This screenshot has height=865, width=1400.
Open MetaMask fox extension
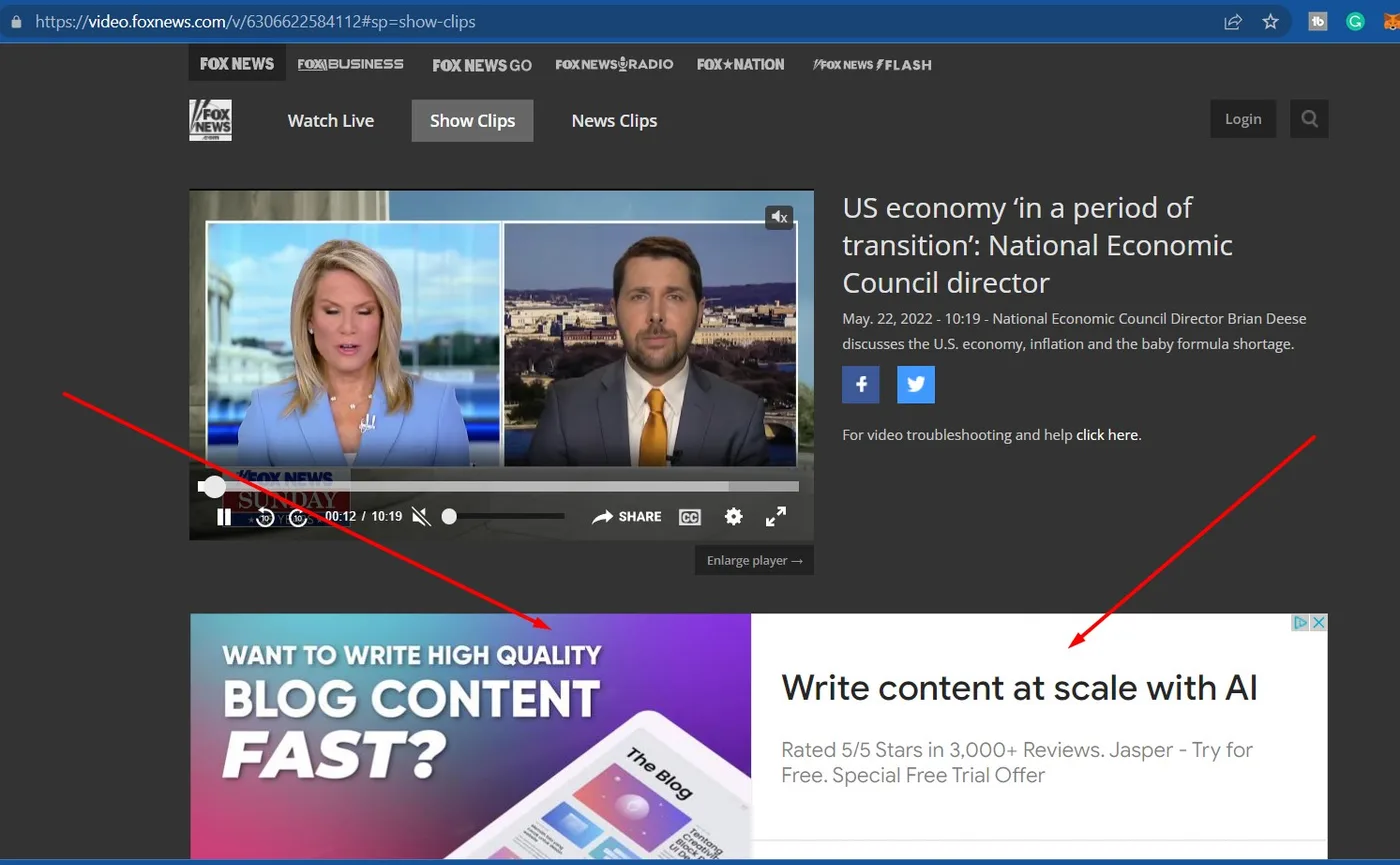[1392, 21]
